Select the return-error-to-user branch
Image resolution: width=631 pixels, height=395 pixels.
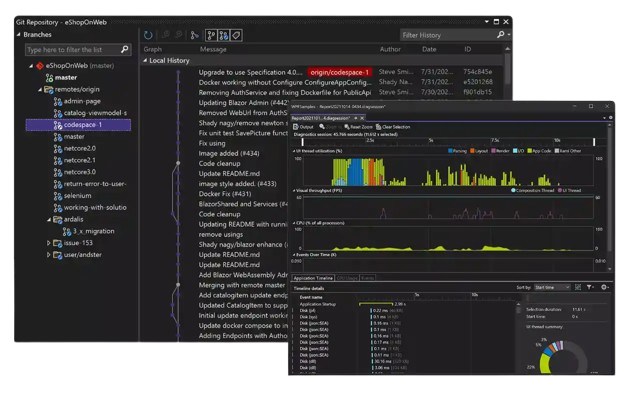pos(90,184)
